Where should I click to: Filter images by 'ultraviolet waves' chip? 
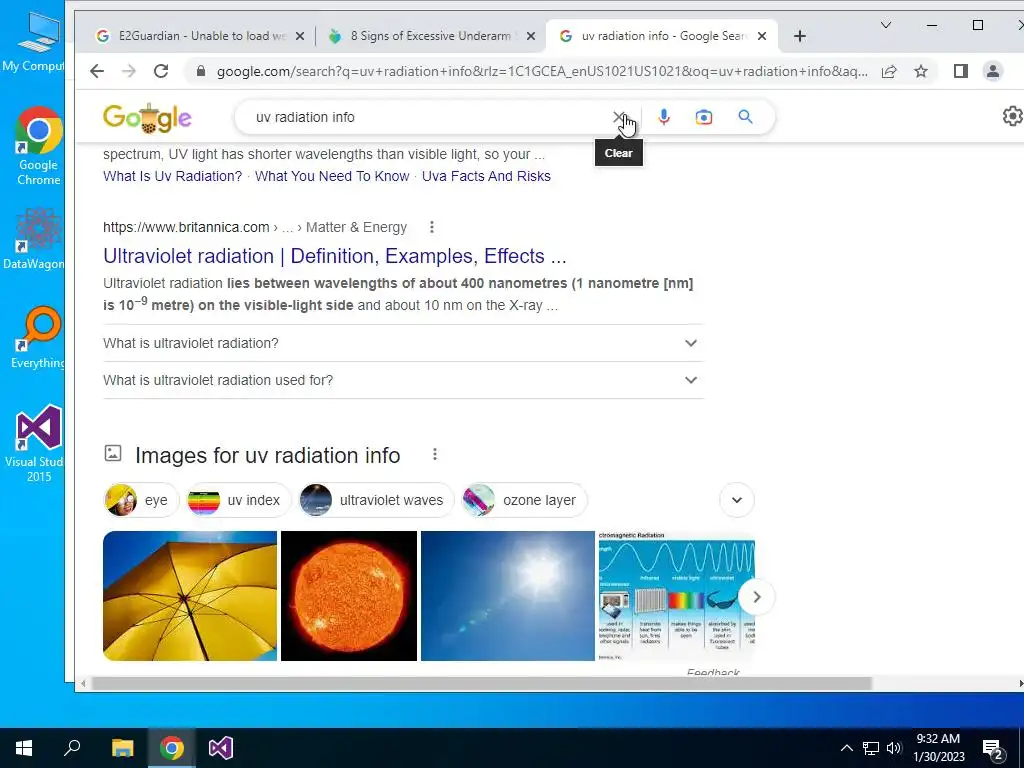(x=376, y=500)
